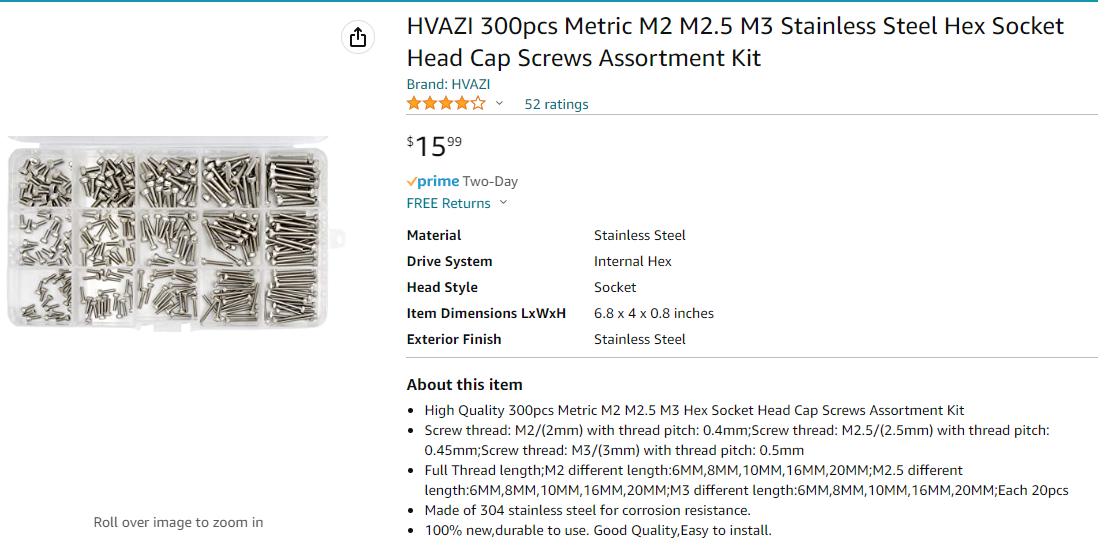Click the "Full Thread length" bullet point
This screenshot has height=551, width=1098.
pyautogui.click(x=746, y=480)
